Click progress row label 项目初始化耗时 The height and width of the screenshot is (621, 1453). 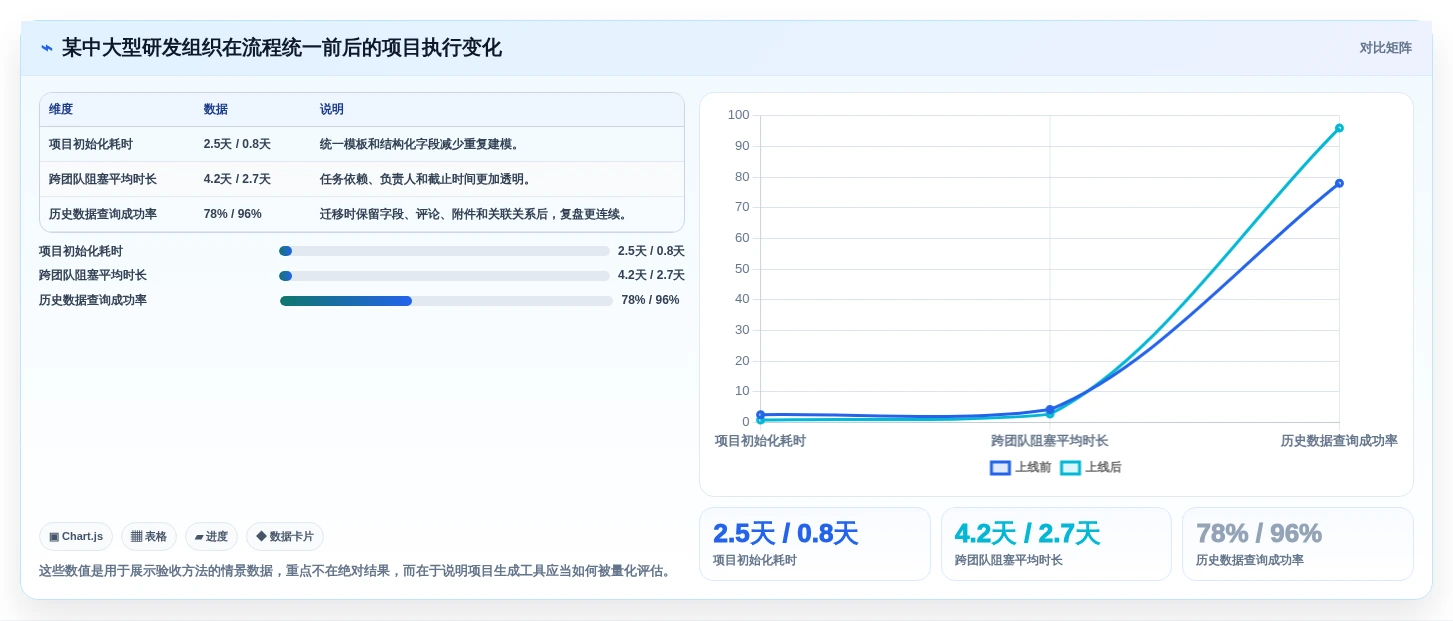(x=81, y=251)
